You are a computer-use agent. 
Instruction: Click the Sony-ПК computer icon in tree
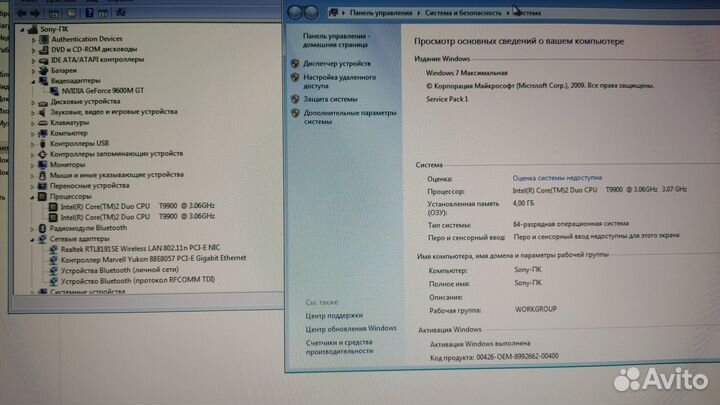tap(33, 29)
